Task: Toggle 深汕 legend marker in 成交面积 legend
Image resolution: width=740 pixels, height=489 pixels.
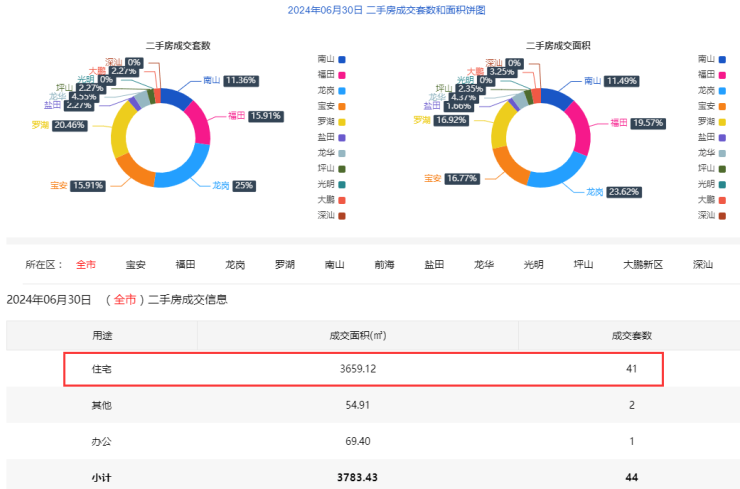Action: pos(722,215)
